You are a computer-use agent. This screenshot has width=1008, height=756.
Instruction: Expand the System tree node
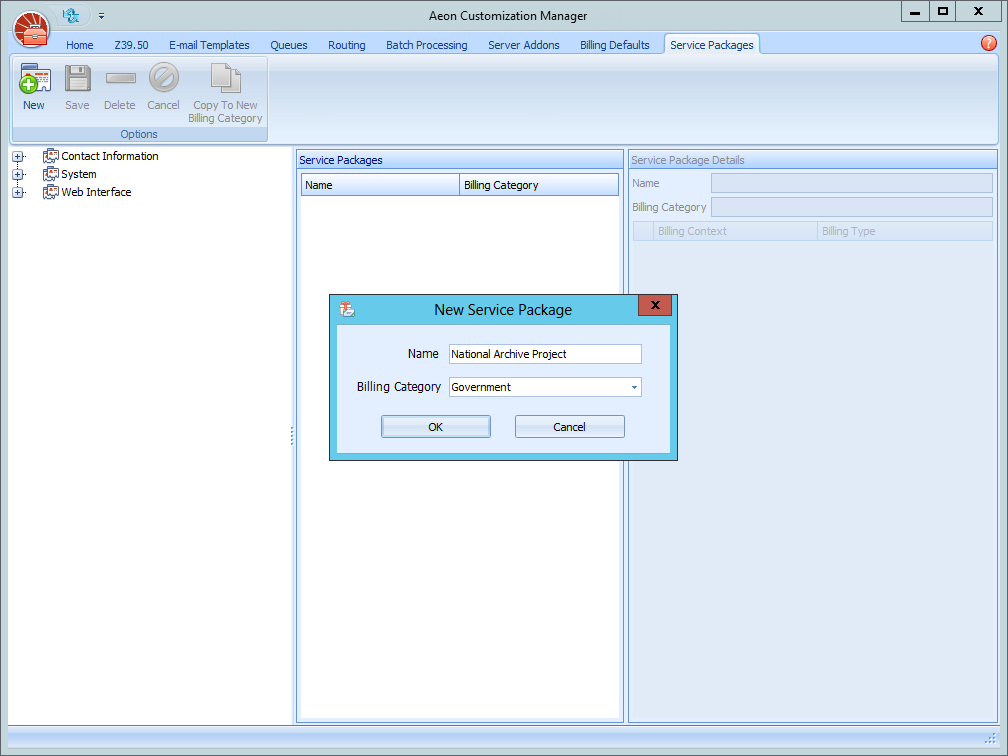18,173
